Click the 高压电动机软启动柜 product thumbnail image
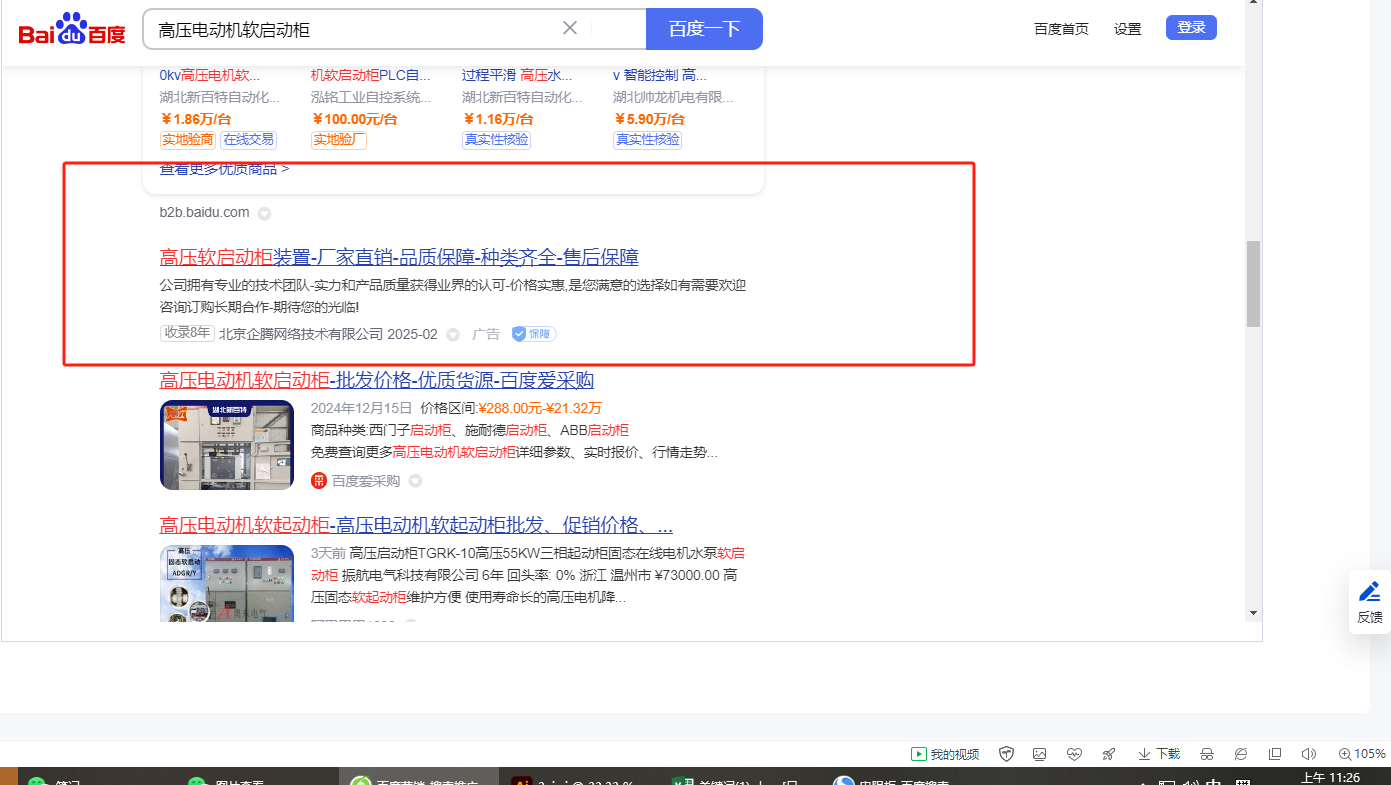Viewport: 1391px width, 785px height. click(227, 445)
